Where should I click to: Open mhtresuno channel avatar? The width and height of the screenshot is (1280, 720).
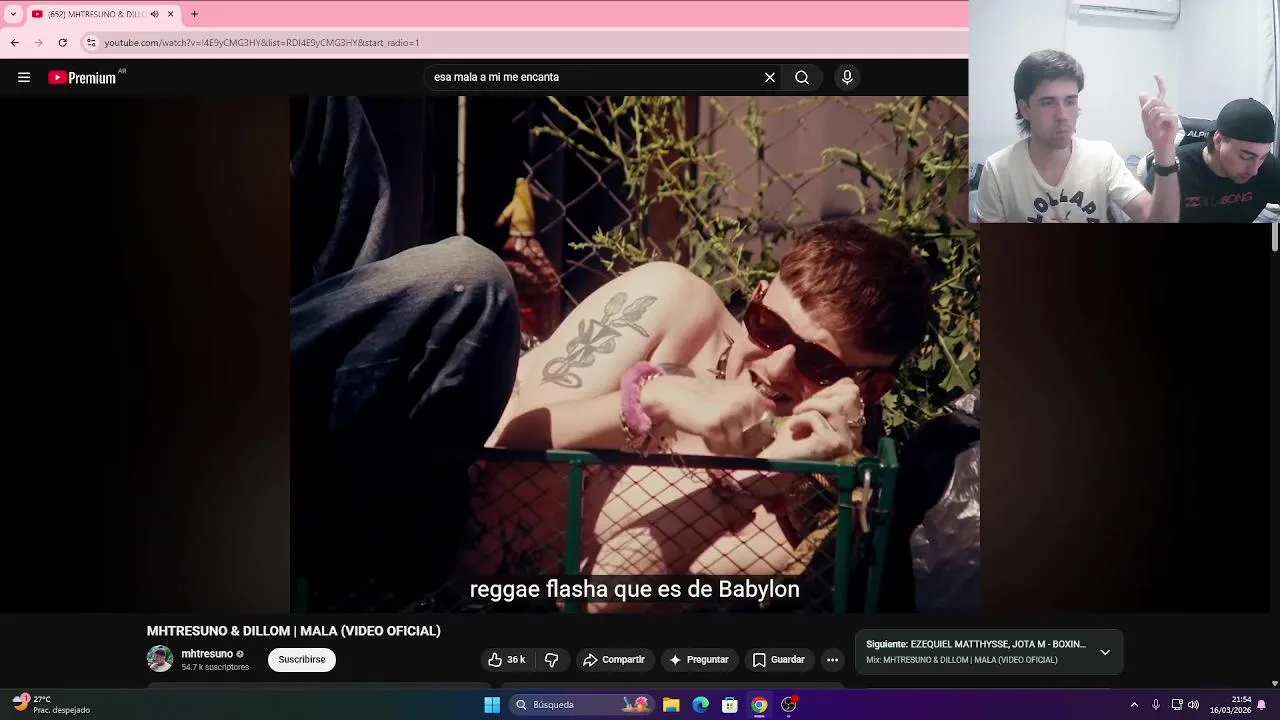tap(160, 659)
